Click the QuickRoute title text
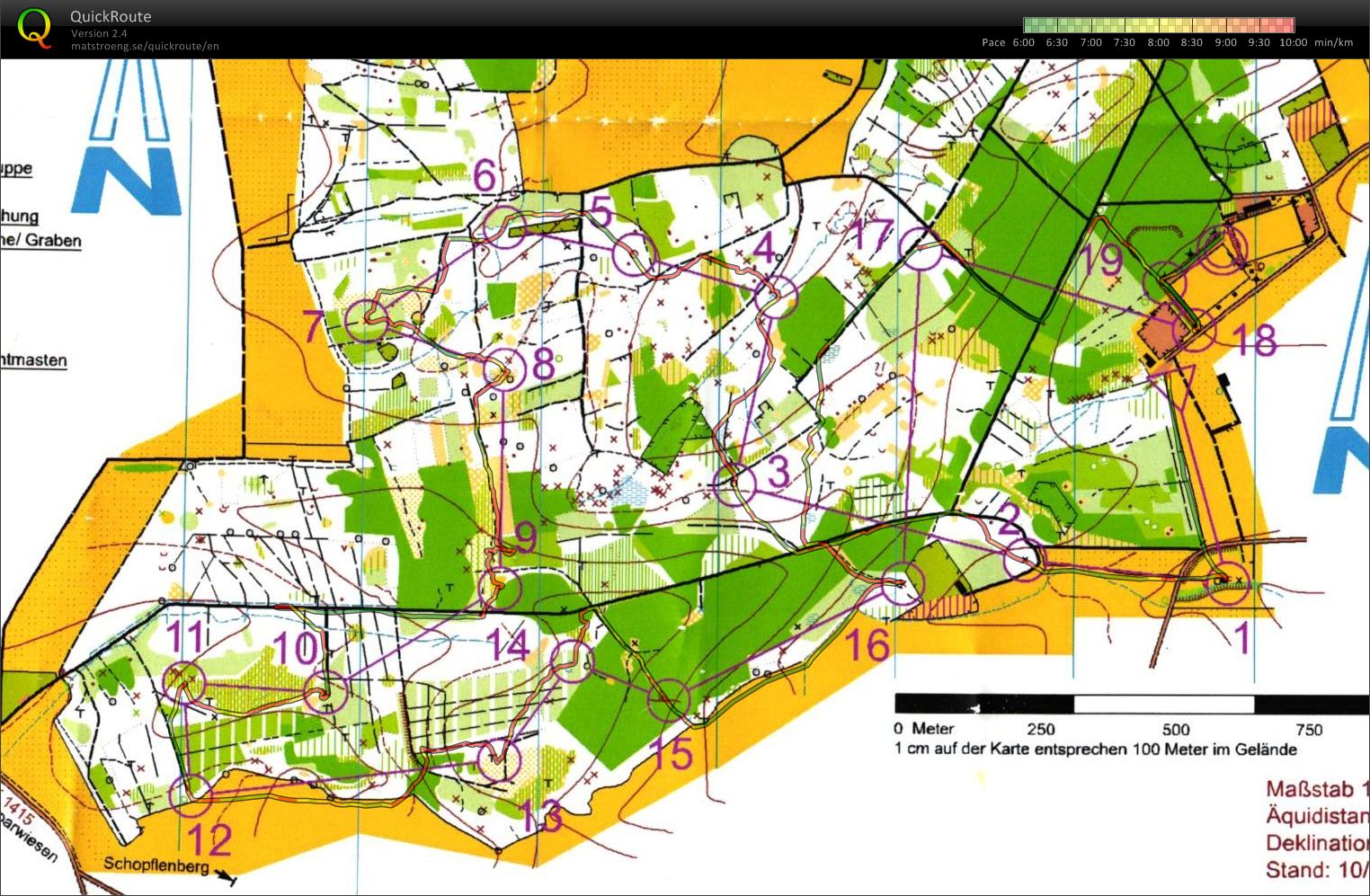The height and width of the screenshot is (896, 1370). (x=111, y=16)
